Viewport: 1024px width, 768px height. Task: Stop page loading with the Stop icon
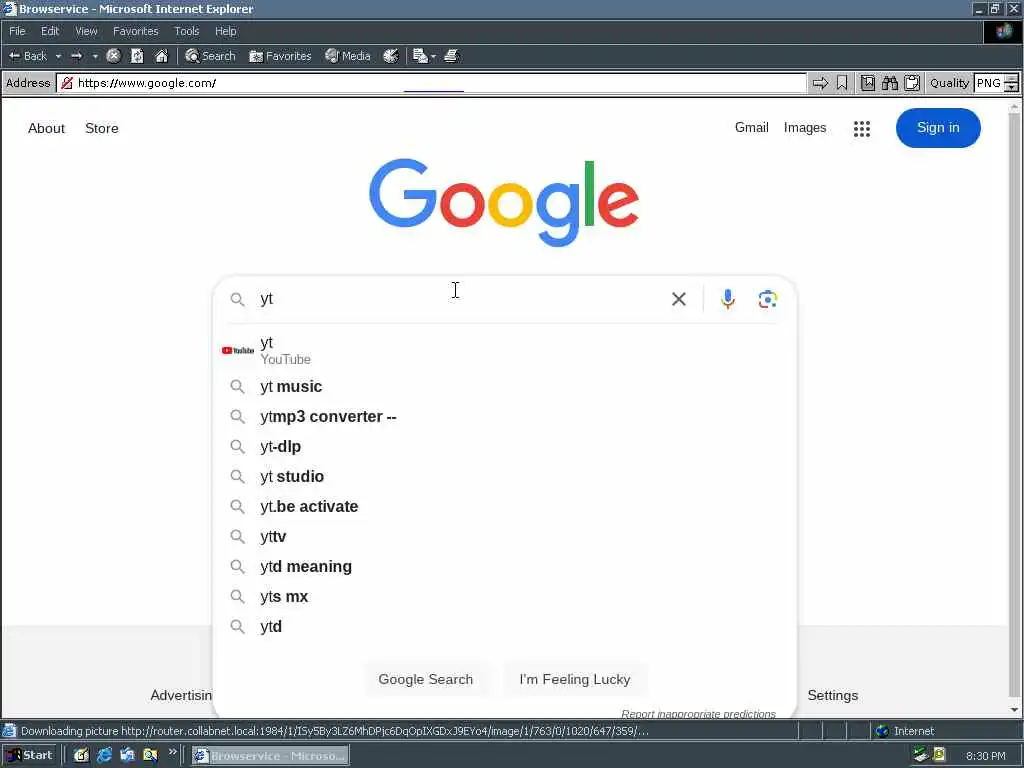(113, 56)
